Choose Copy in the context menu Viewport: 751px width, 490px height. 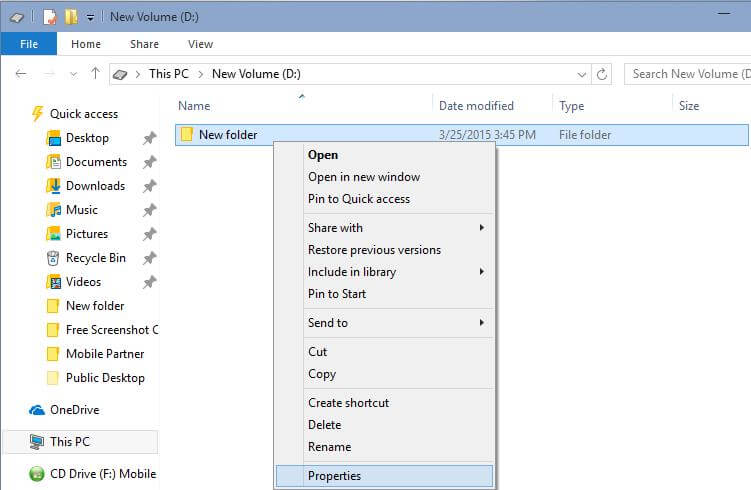pyautogui.click(x=385, y=374)
